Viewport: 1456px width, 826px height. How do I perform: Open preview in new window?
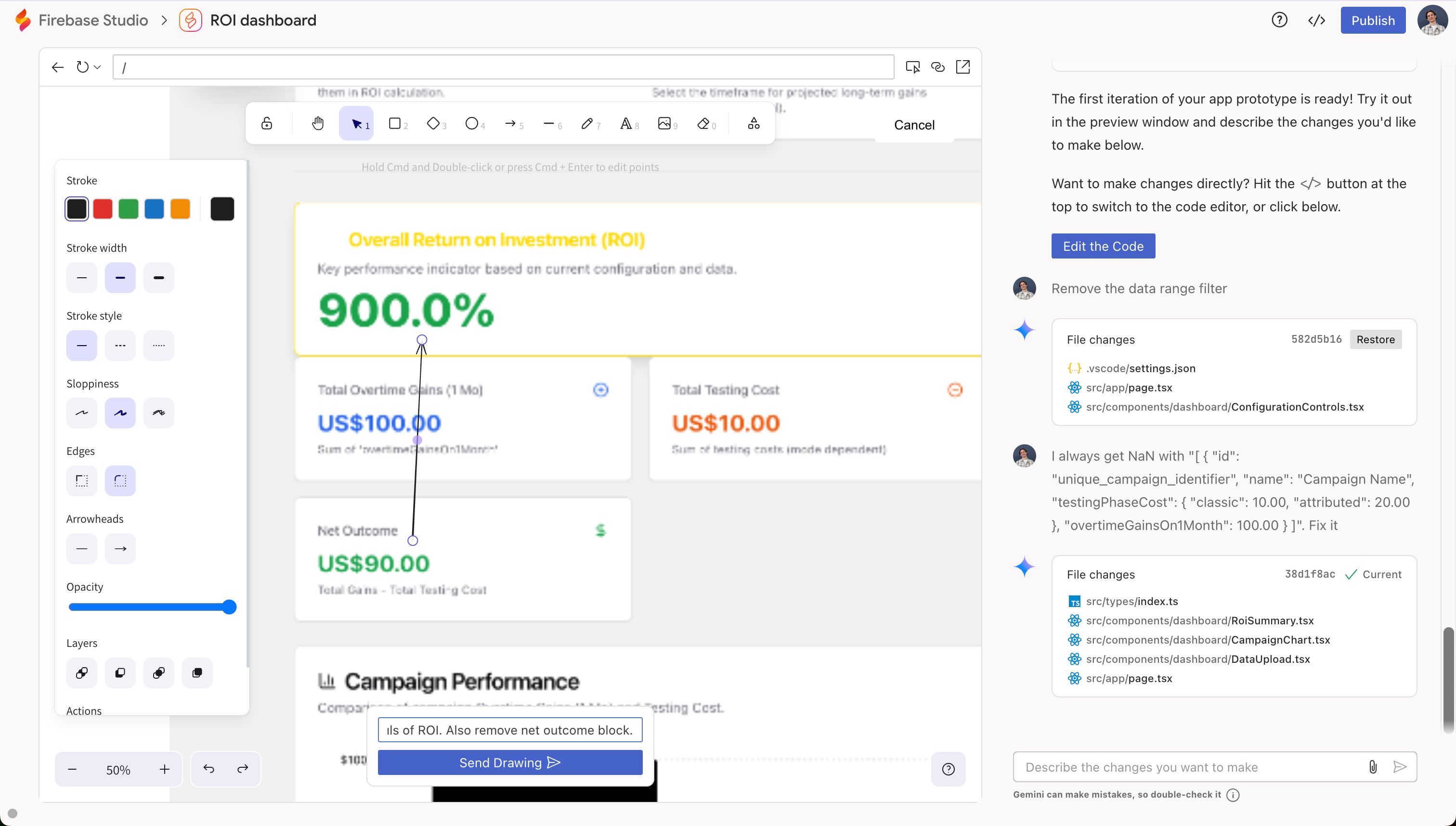pyautogui.click(x=963, y=67)
